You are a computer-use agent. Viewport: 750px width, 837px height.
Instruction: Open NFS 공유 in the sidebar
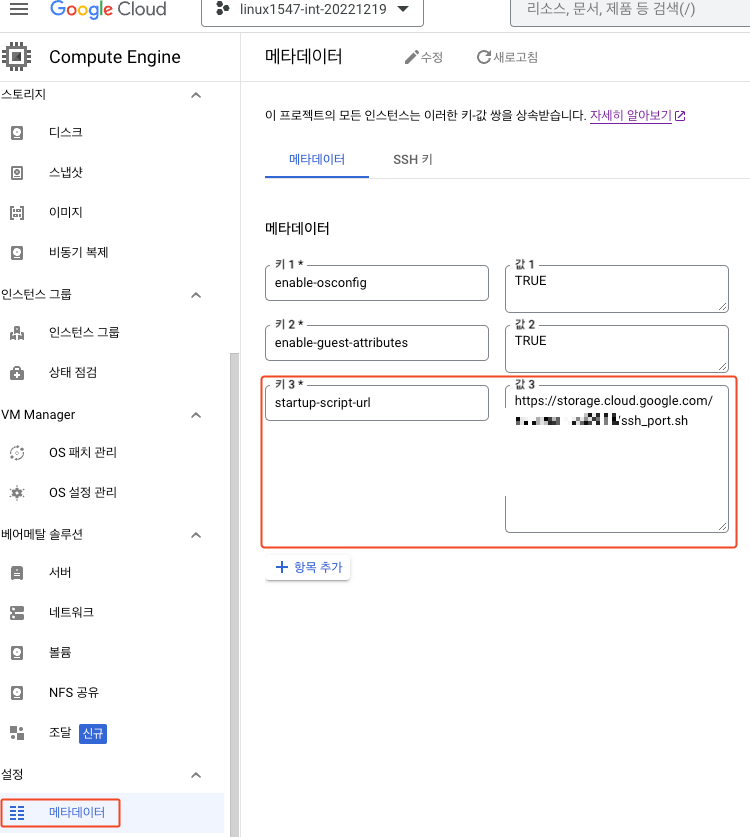coord(74,693)
